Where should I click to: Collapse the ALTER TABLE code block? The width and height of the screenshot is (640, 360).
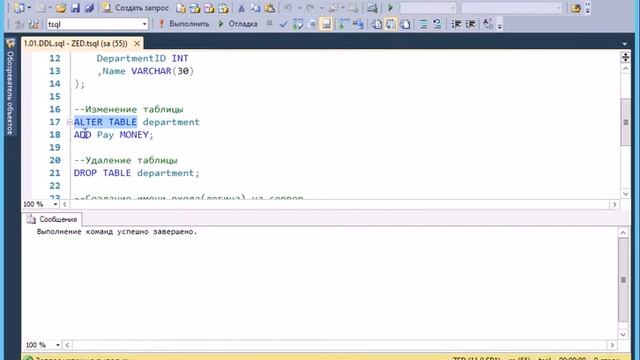point(69,122)
